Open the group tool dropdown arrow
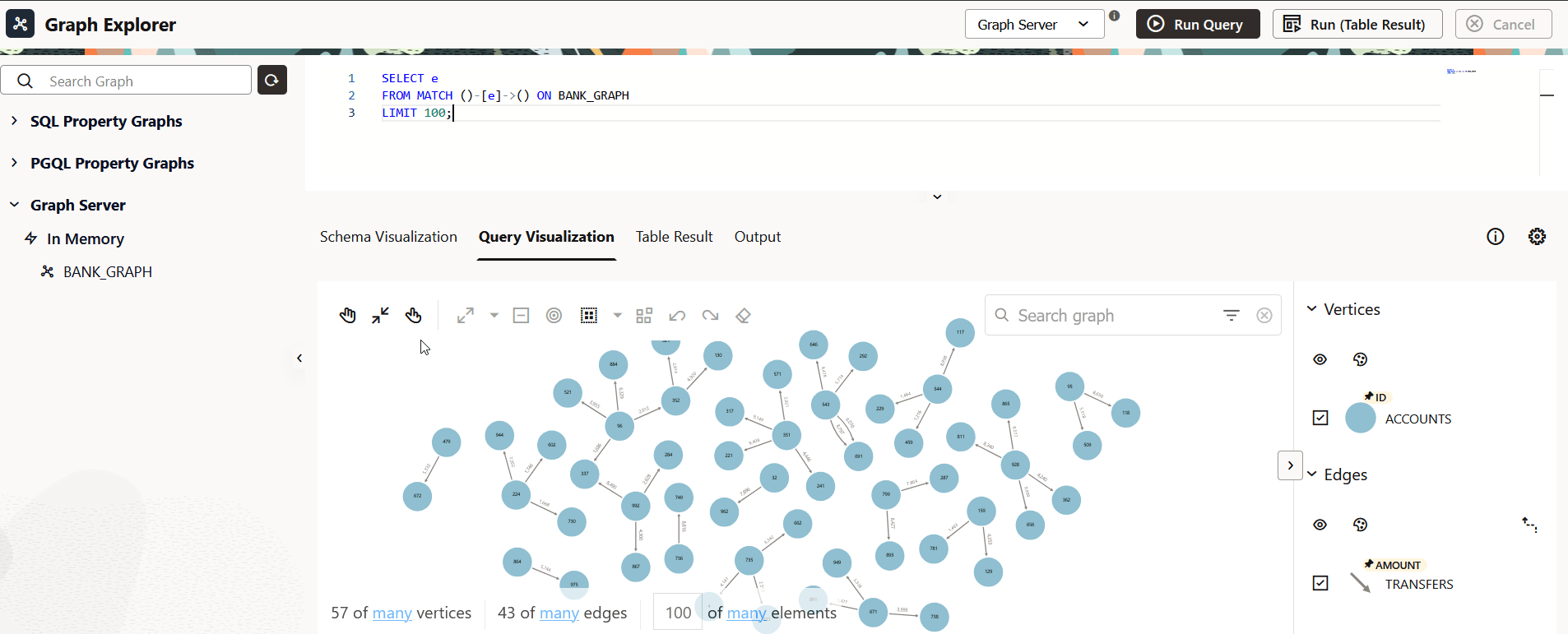This screenshot has width=1568, height=634. coord(617,316)
